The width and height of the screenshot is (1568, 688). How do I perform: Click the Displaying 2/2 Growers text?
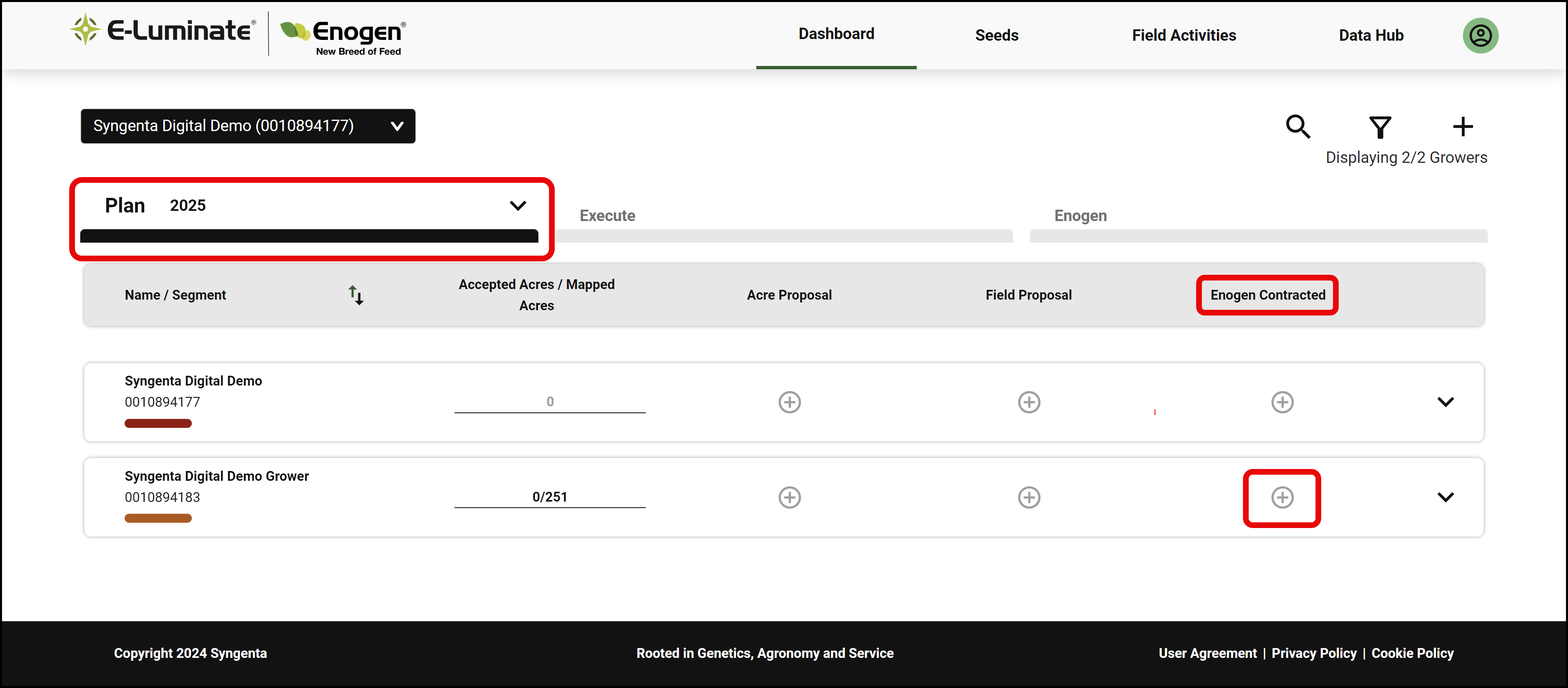[x=1406, y=158]
